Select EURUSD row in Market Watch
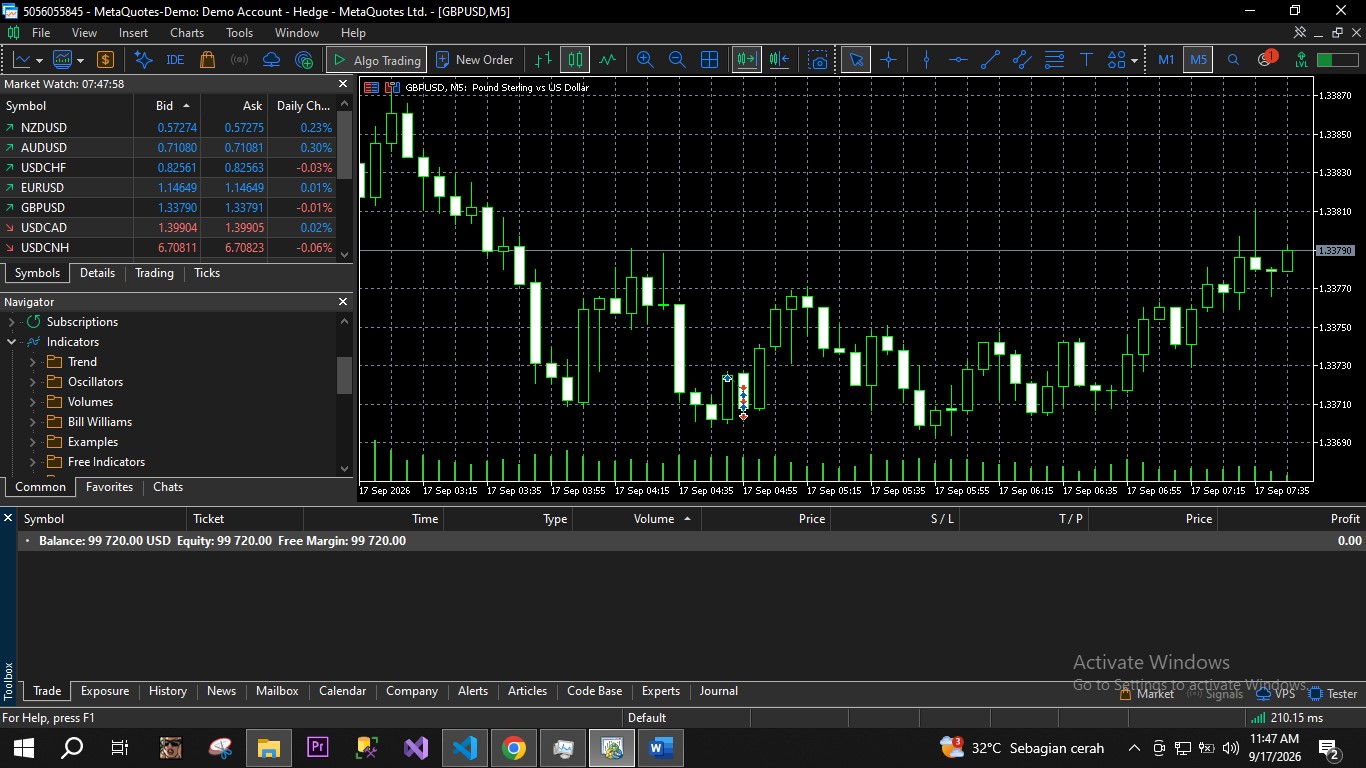 [x=168, y=188]
